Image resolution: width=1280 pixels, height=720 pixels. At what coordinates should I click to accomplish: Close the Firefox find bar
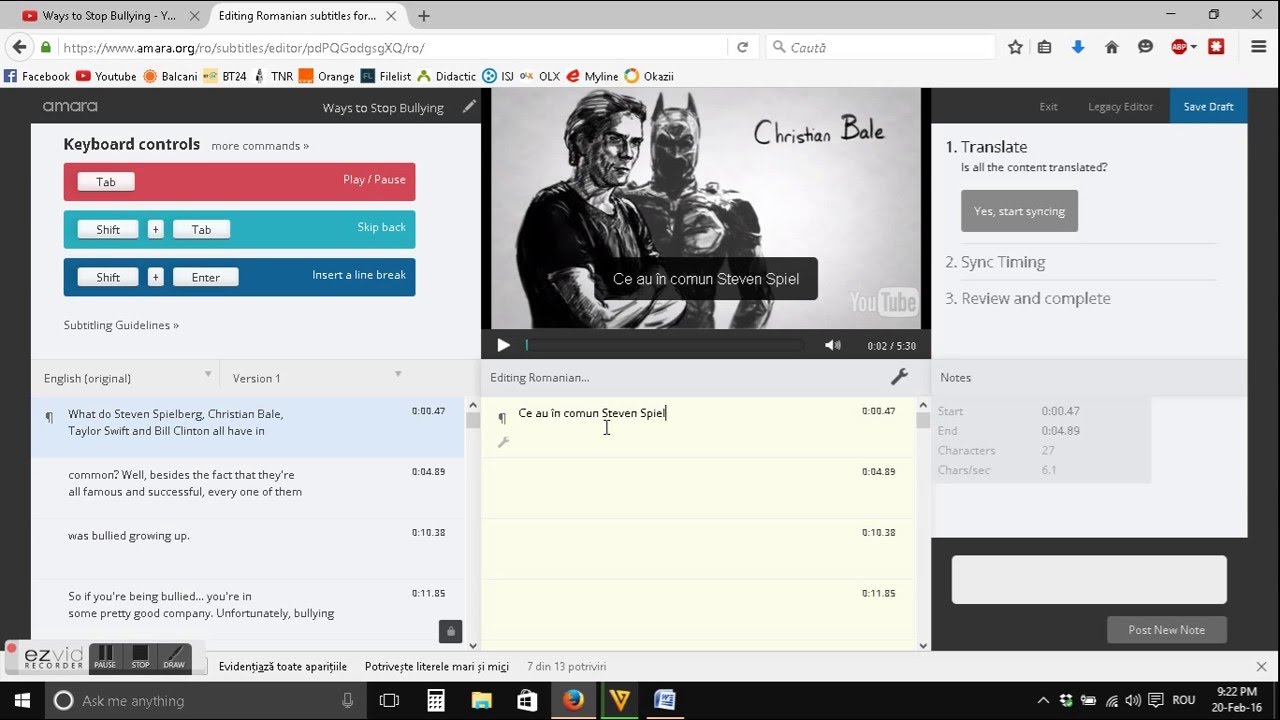[x=1261, y=666]
